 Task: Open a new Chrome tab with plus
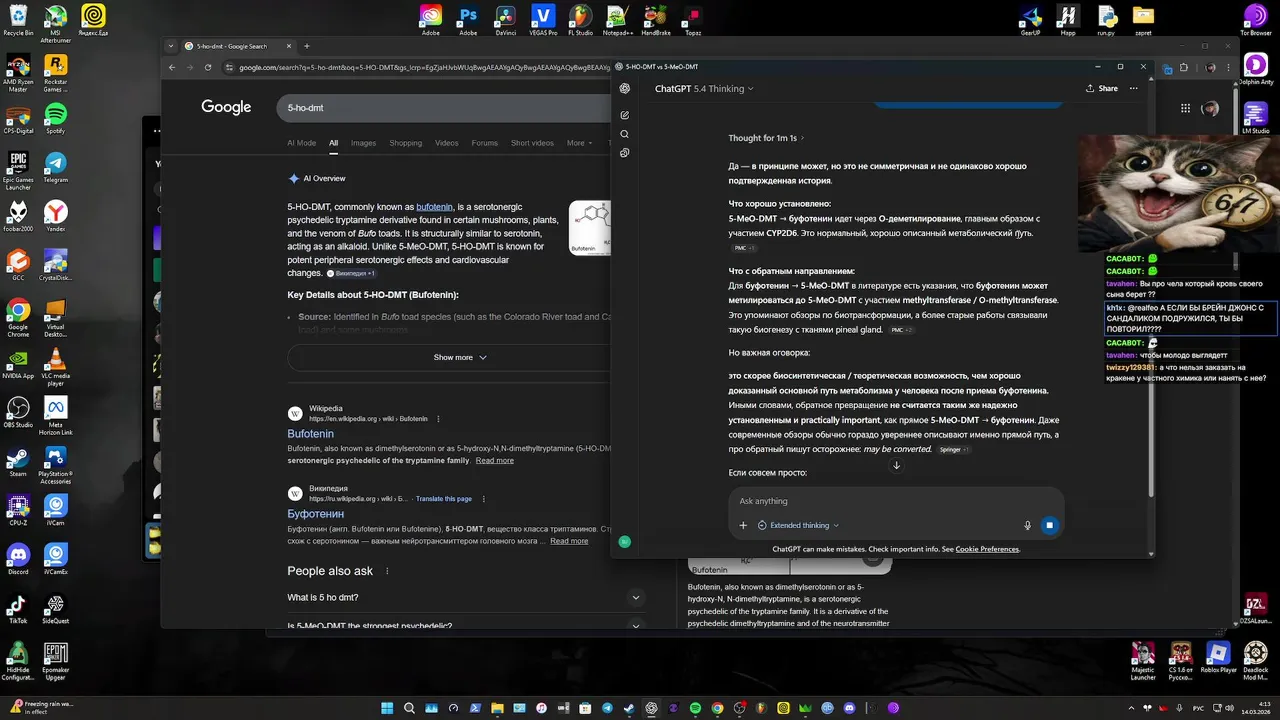306,46
